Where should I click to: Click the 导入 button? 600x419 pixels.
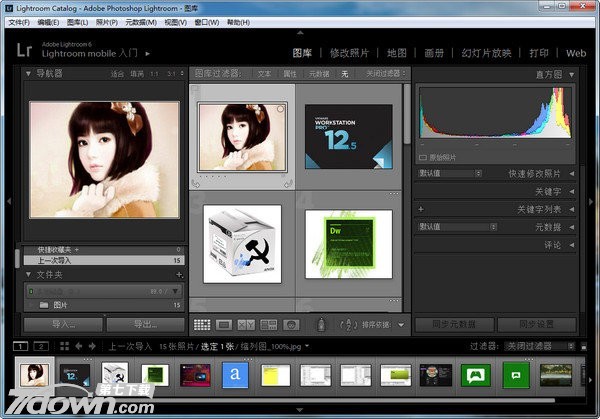coord(64,324)
